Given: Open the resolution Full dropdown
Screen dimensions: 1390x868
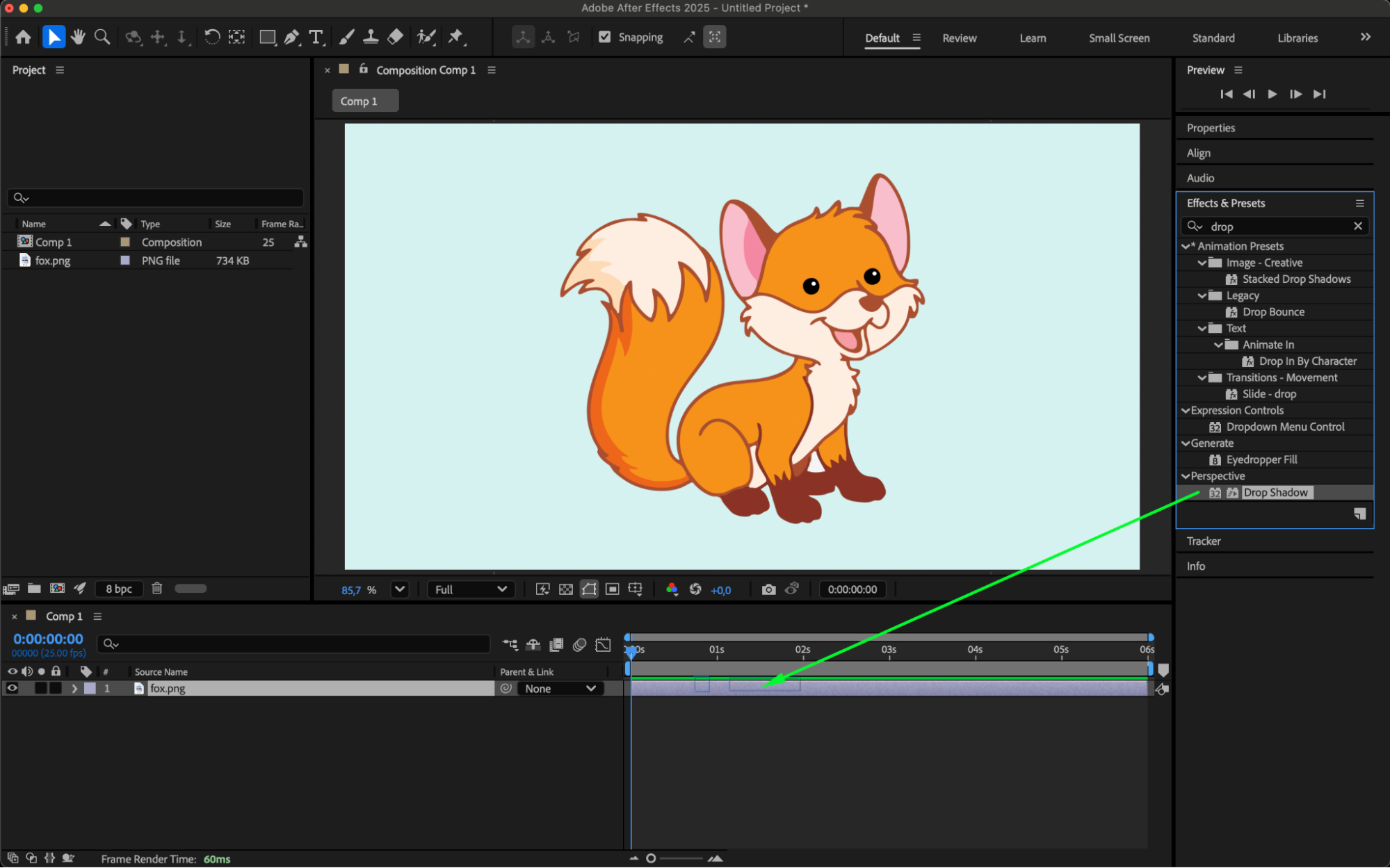Looking at the screenshot, I should click(x=471, y=589).
